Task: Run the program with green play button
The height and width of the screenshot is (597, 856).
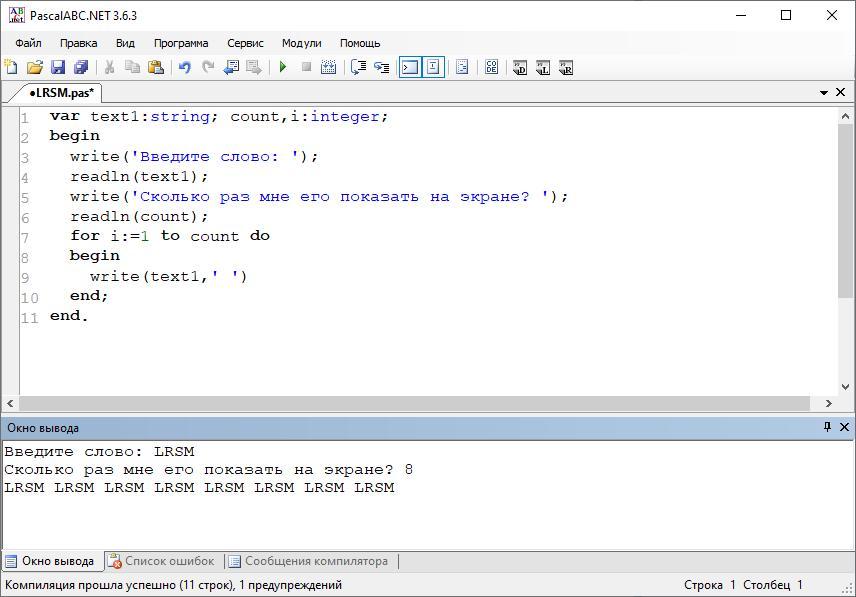Action: (x=283, y=67)
